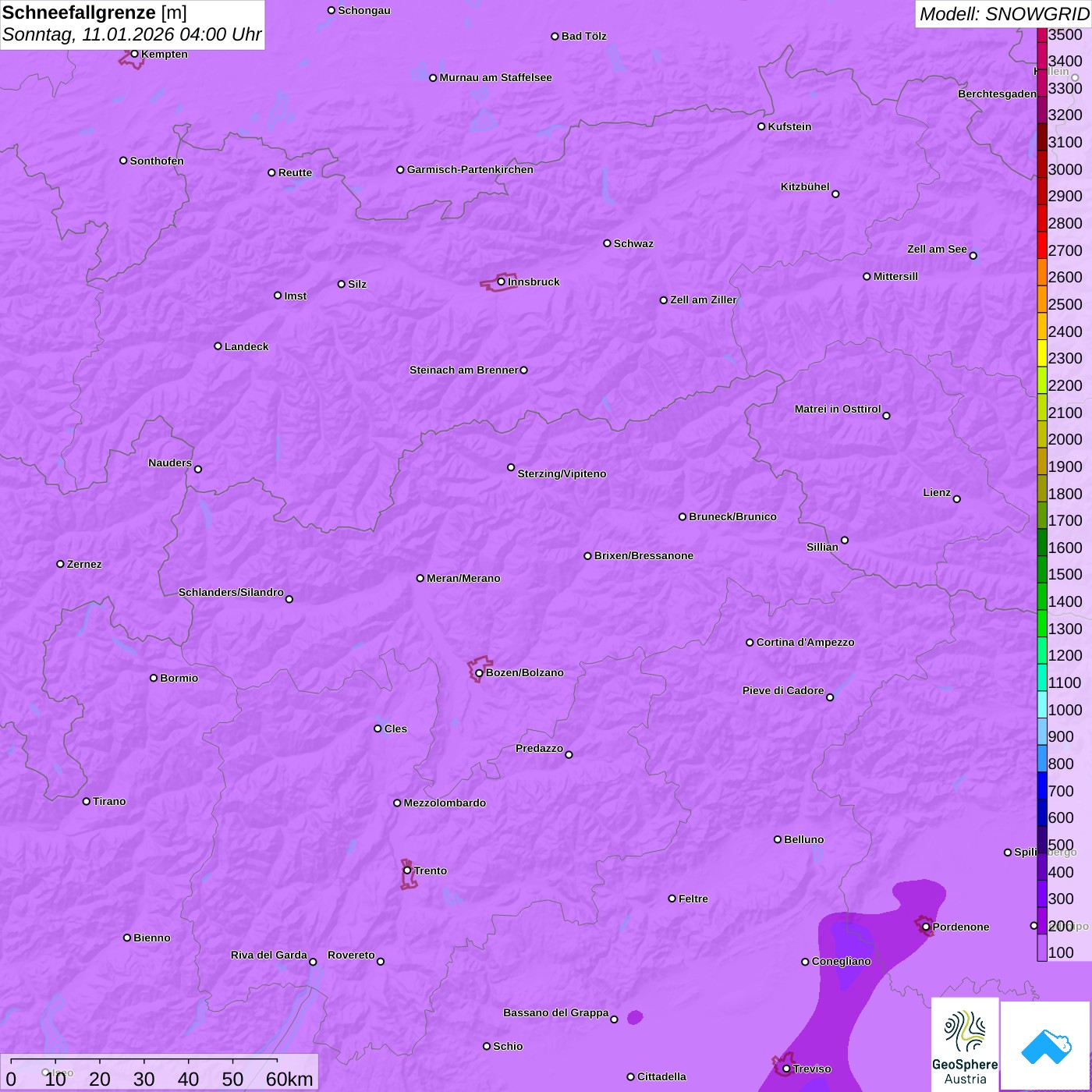Click the 'Sterzing/Vipiteno' label

[562, 473]
